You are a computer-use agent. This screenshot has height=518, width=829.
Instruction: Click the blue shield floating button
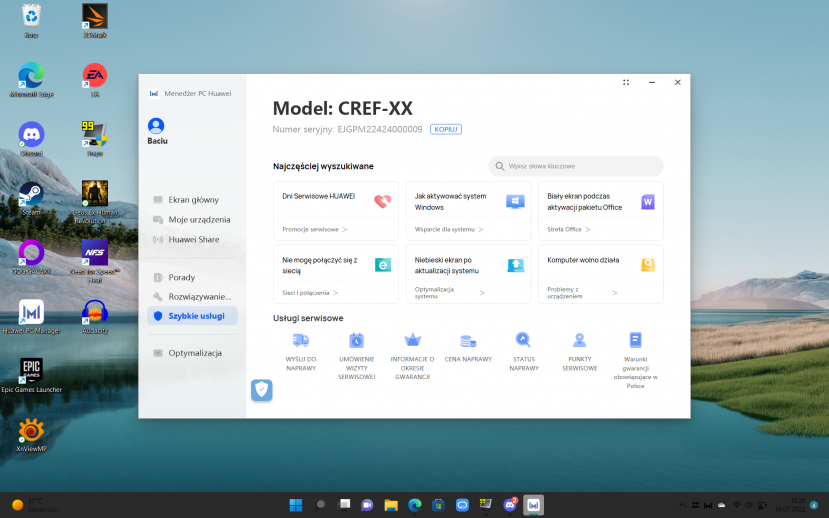coord(262,390)
